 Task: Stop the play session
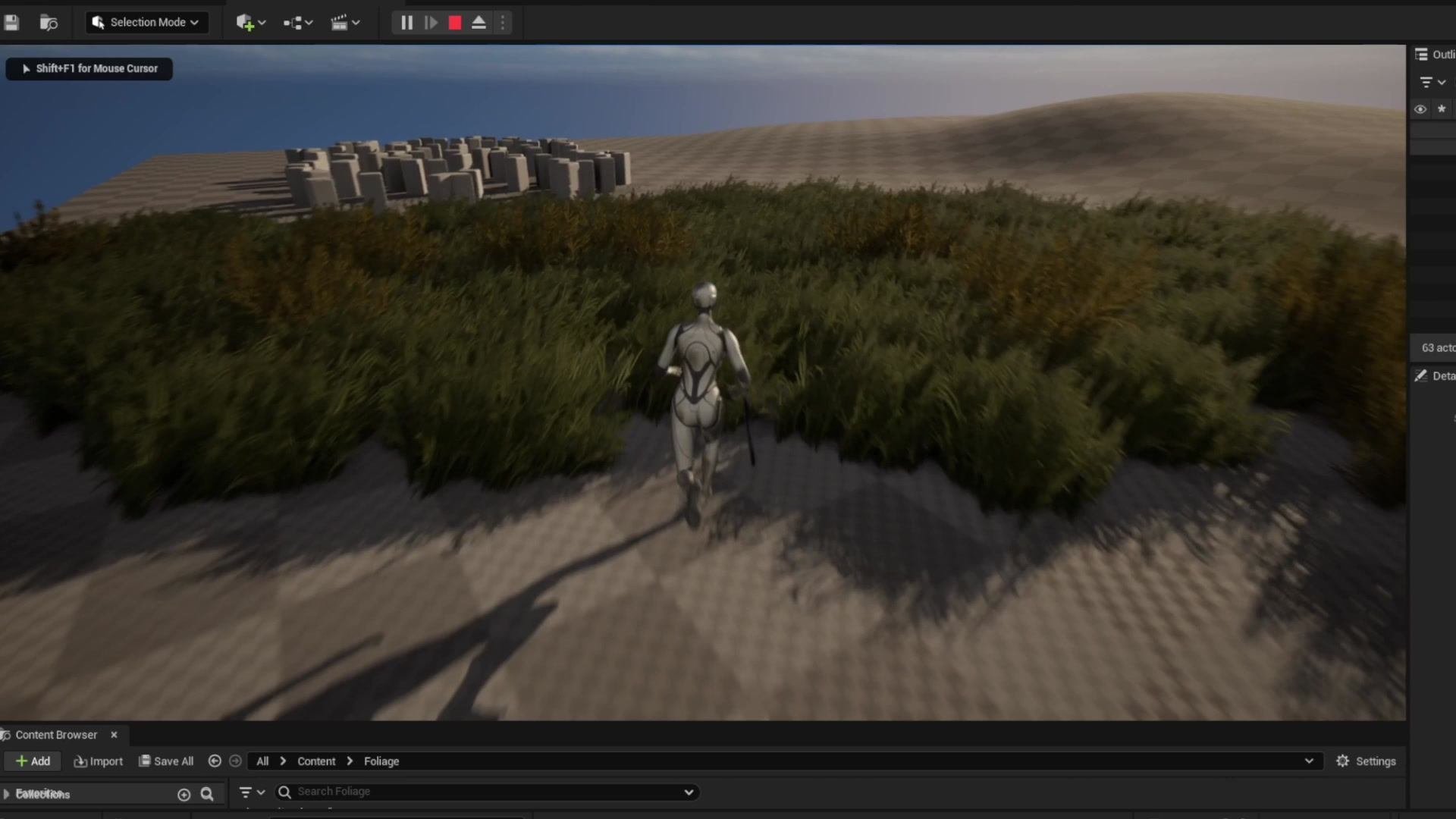455,23
